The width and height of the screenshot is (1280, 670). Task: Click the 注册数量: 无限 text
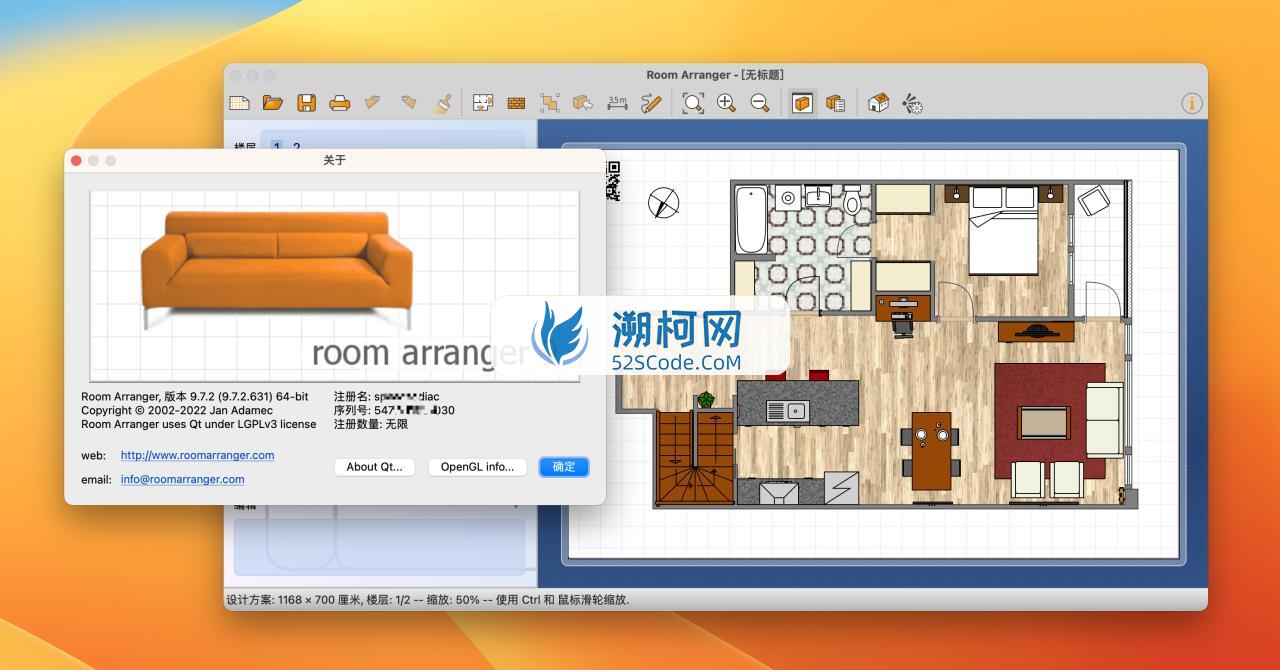pos(371,424)
